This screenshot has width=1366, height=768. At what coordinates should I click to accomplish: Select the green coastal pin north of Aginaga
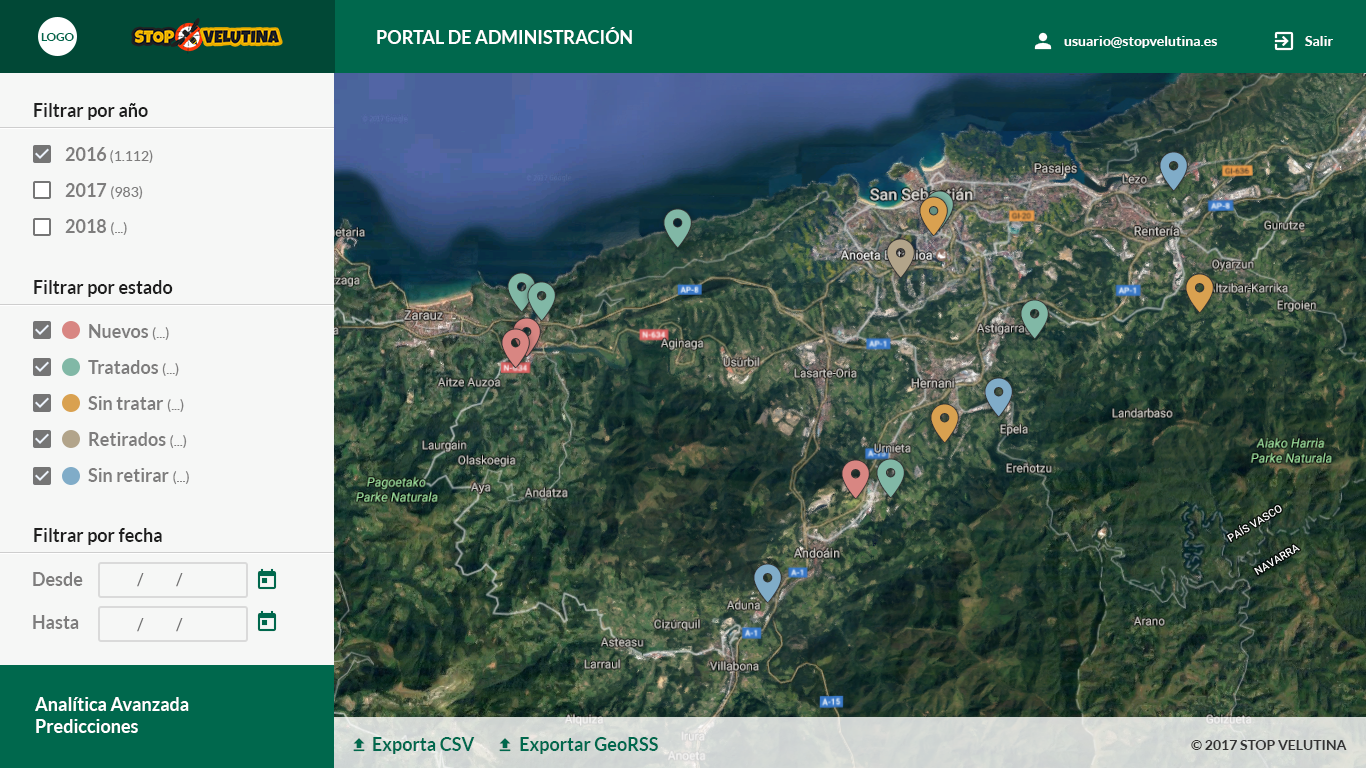[678, 227]
